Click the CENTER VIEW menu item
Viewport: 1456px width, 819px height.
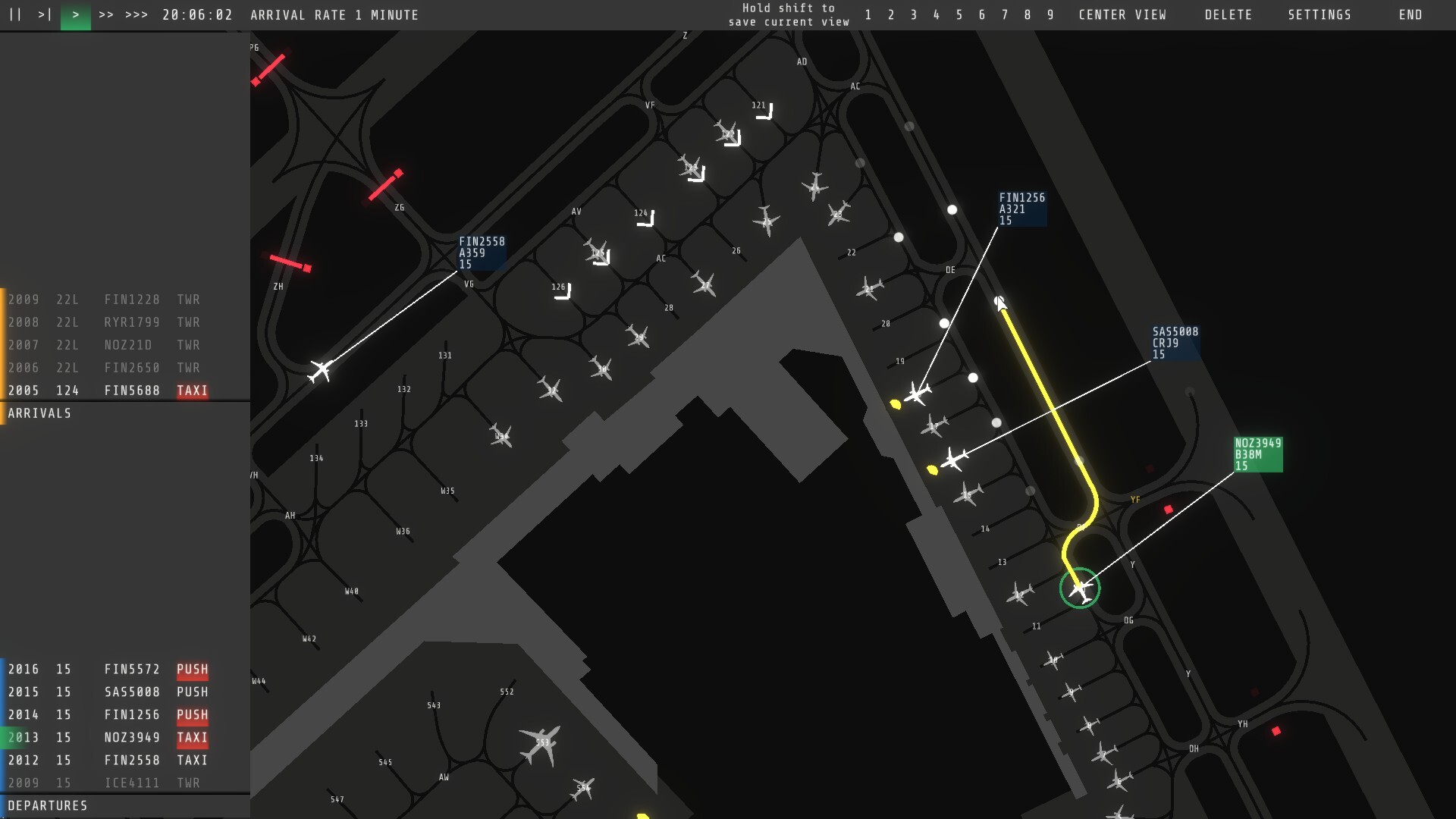coord(1122,14)
